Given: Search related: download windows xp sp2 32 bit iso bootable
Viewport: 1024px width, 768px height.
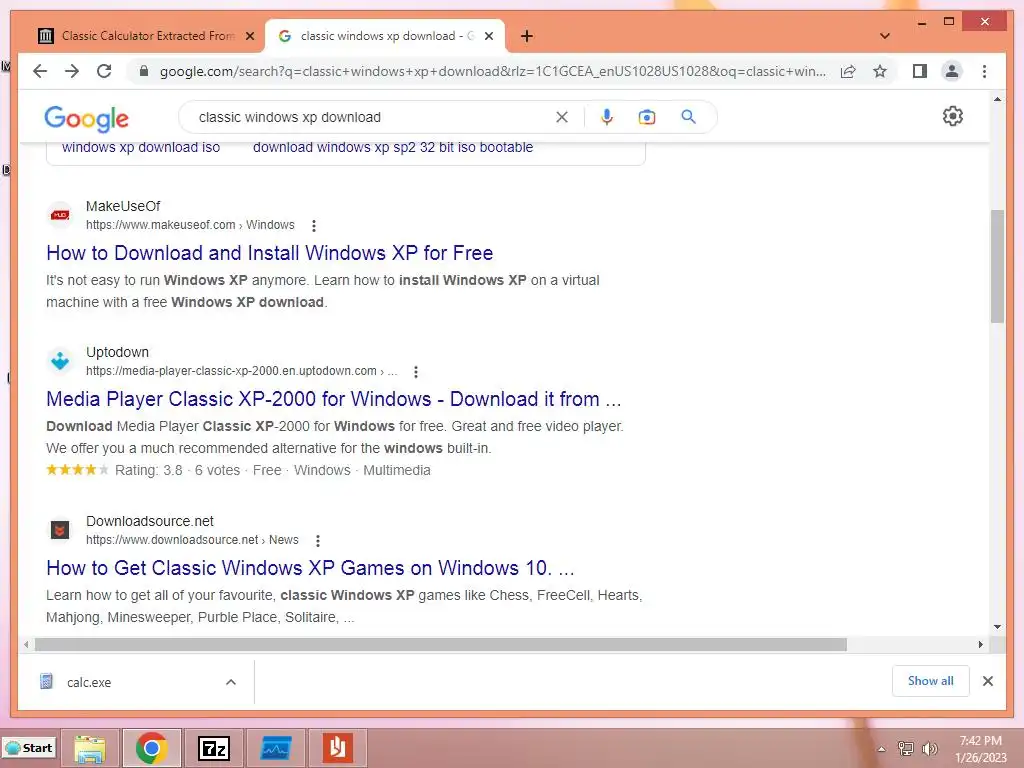Looking at the screenshot, I should 393,148.
